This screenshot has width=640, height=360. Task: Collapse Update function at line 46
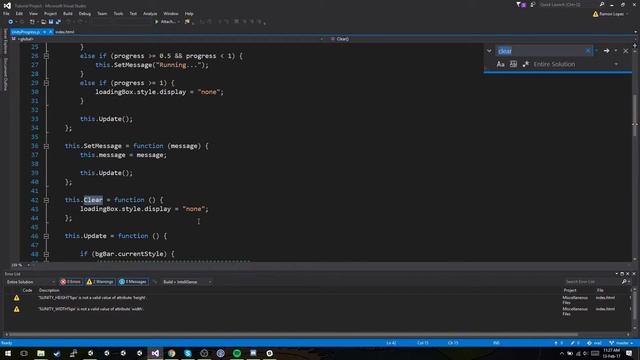click(46, 236)
